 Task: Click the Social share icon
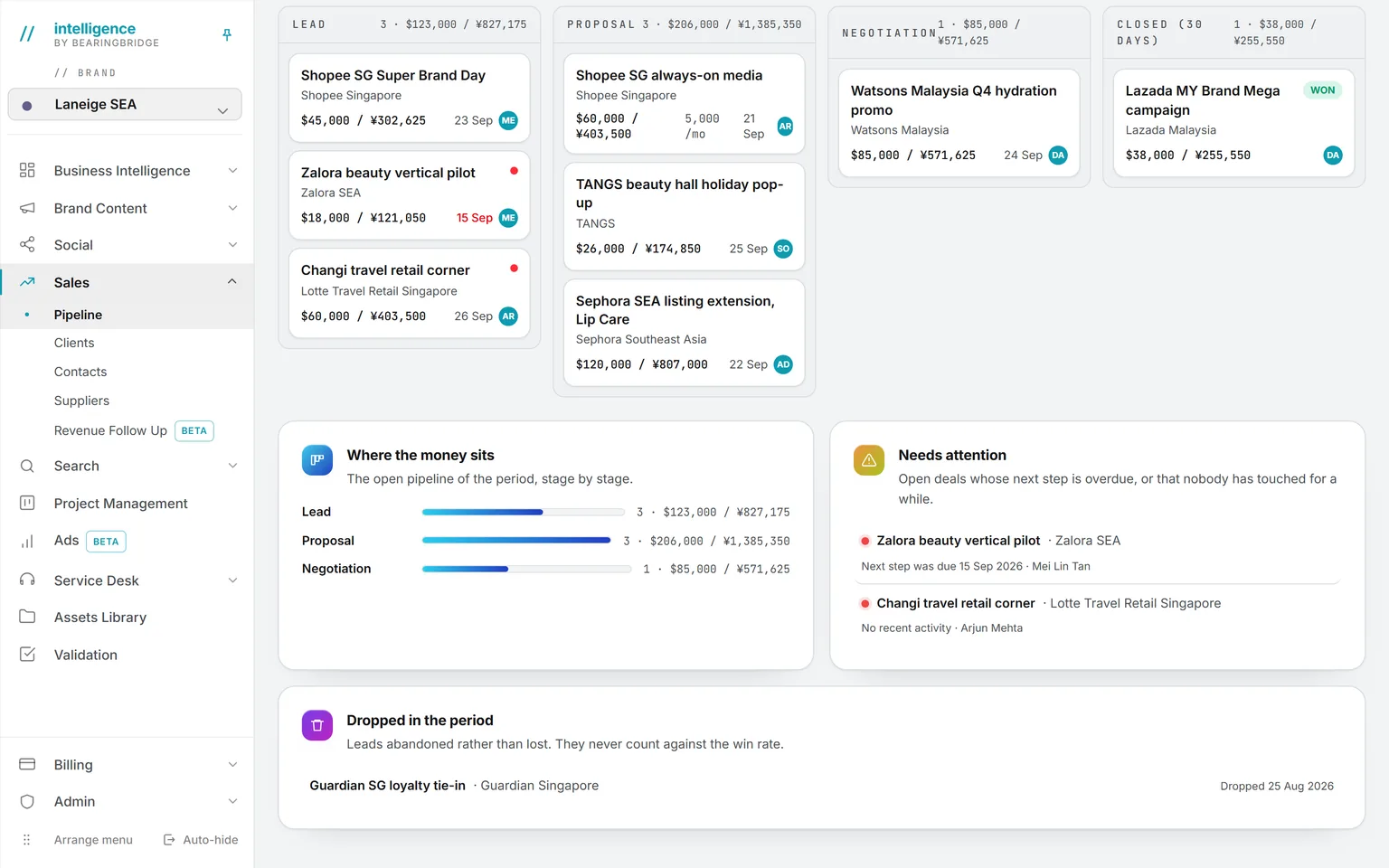[27, 245]
